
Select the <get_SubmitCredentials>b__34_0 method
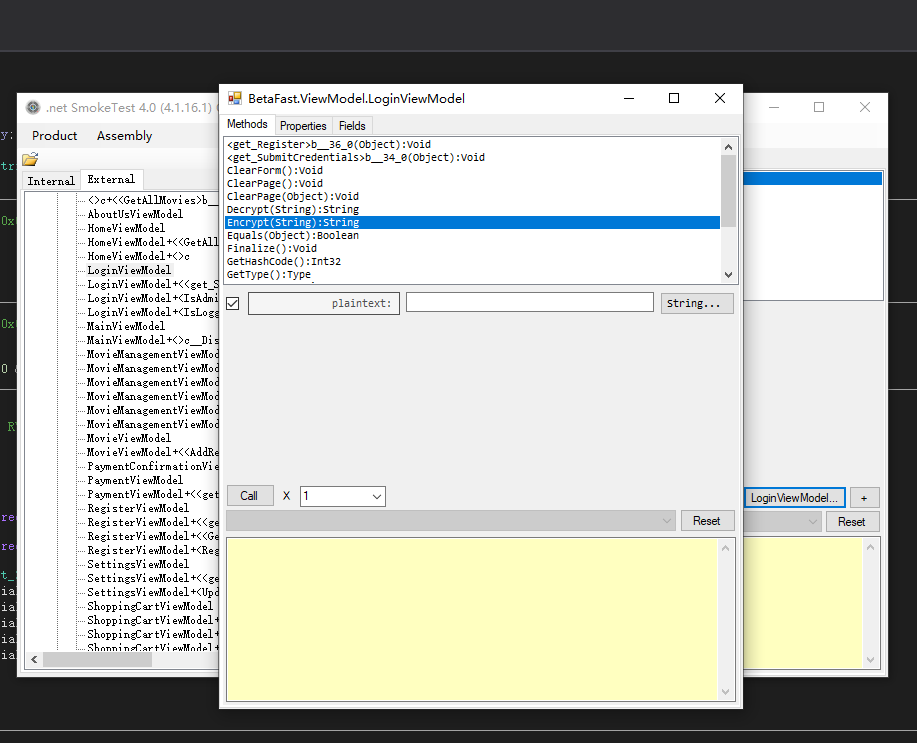click(473, 157)
